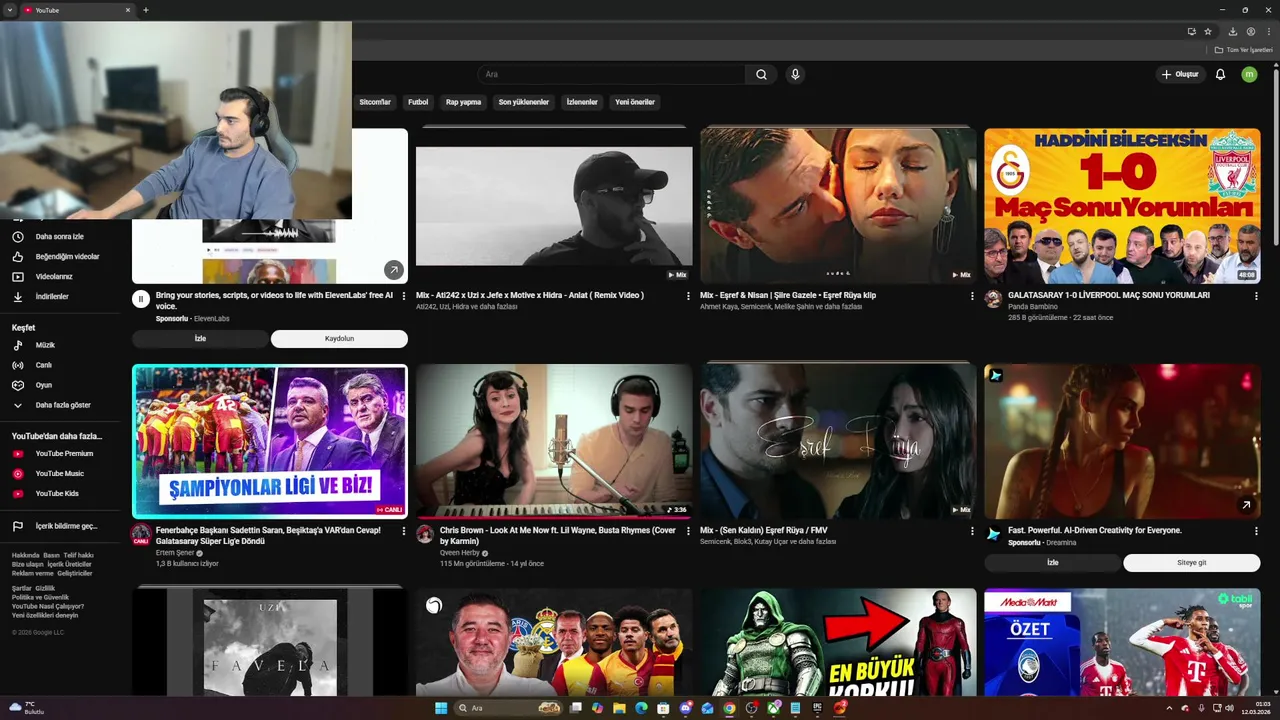The width and height of the screenshot is (1280, 720).
Task: Click Siteye git button
Action: pos(1191,563)
